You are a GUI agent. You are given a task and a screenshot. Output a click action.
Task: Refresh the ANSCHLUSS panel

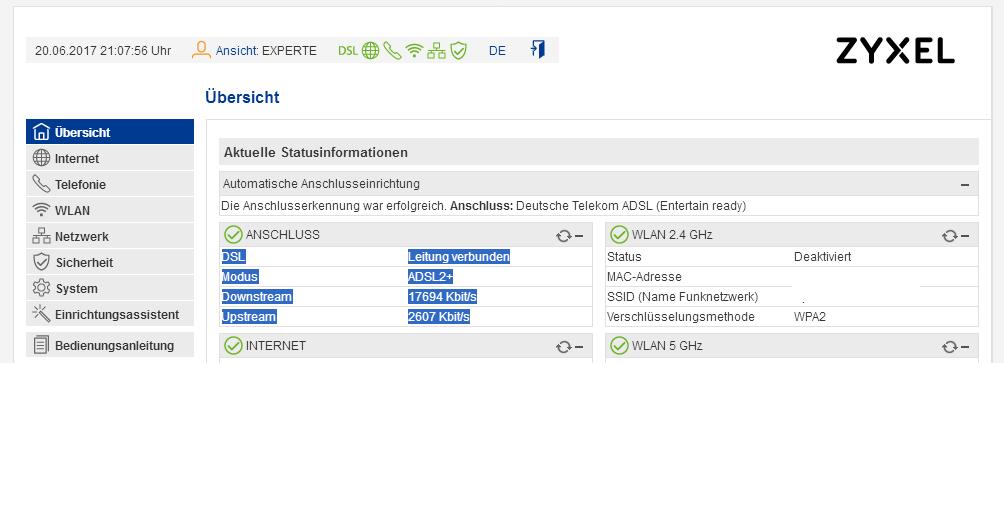pyautogui.click(x=563, y=236)
